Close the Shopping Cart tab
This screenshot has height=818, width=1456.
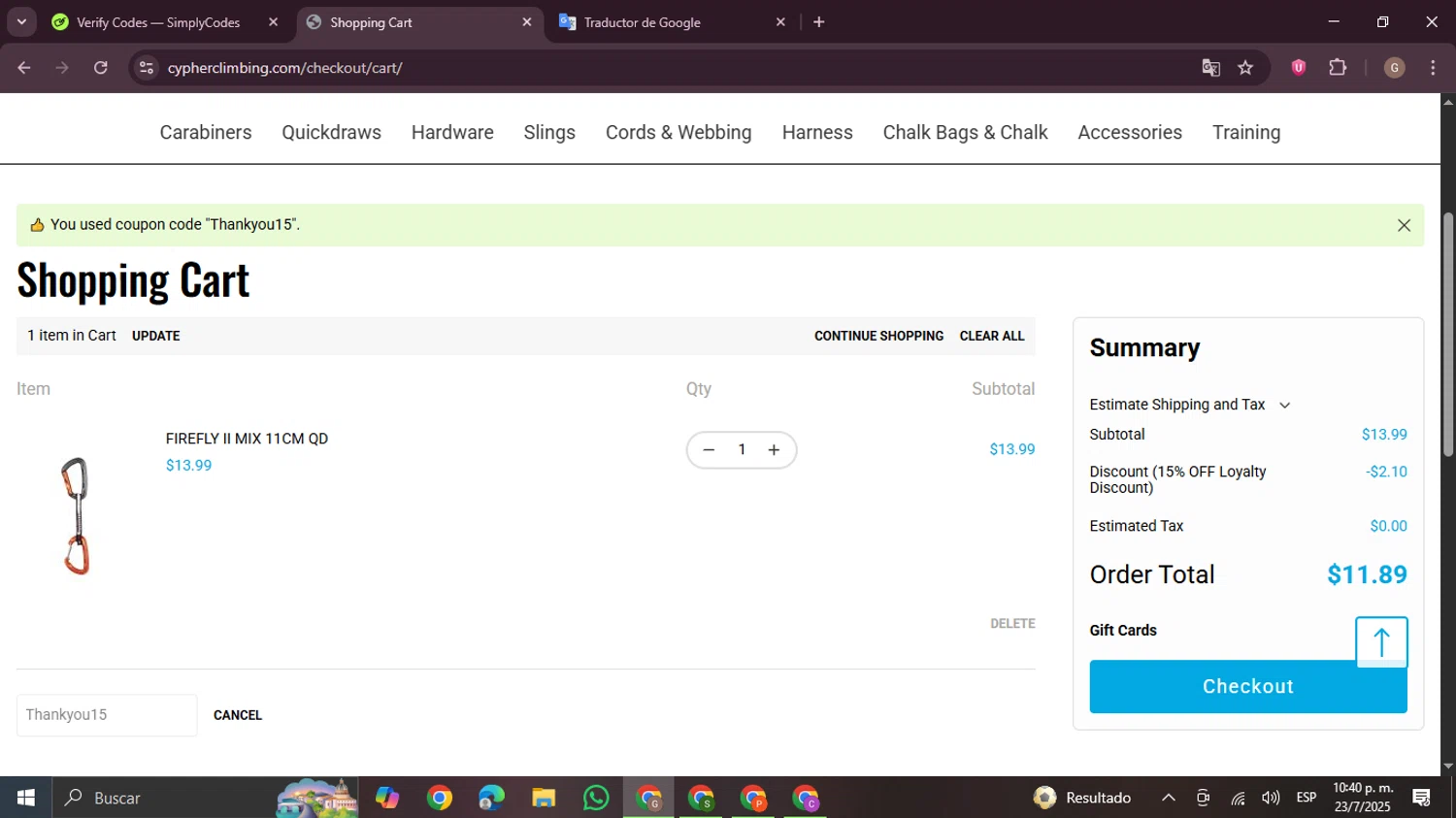coord(527,22)
